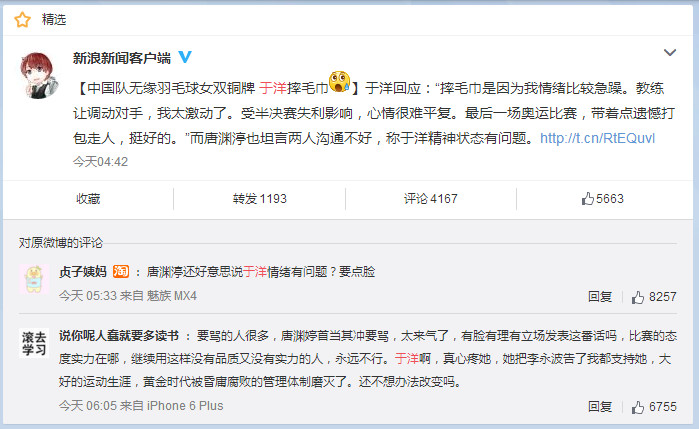
Task: Click the 贞子姨妈 username
Action: 83,272
